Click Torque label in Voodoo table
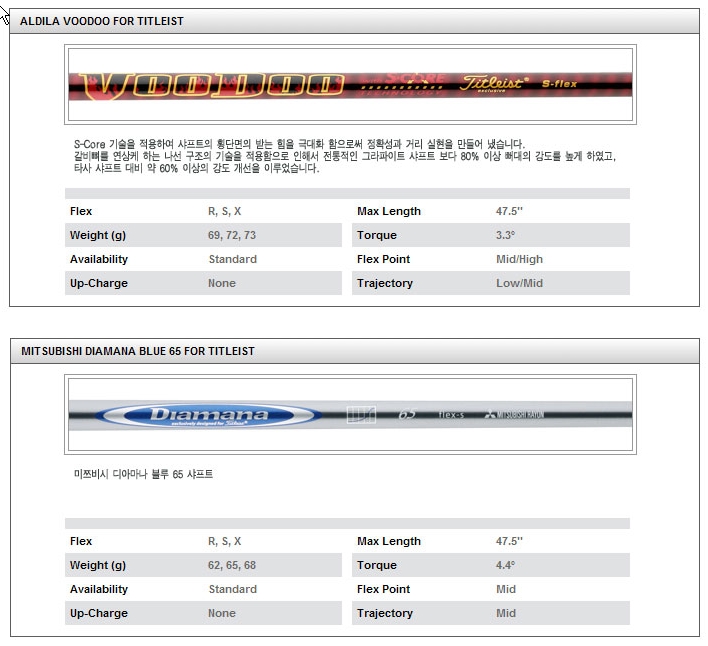 pos(377,235)
